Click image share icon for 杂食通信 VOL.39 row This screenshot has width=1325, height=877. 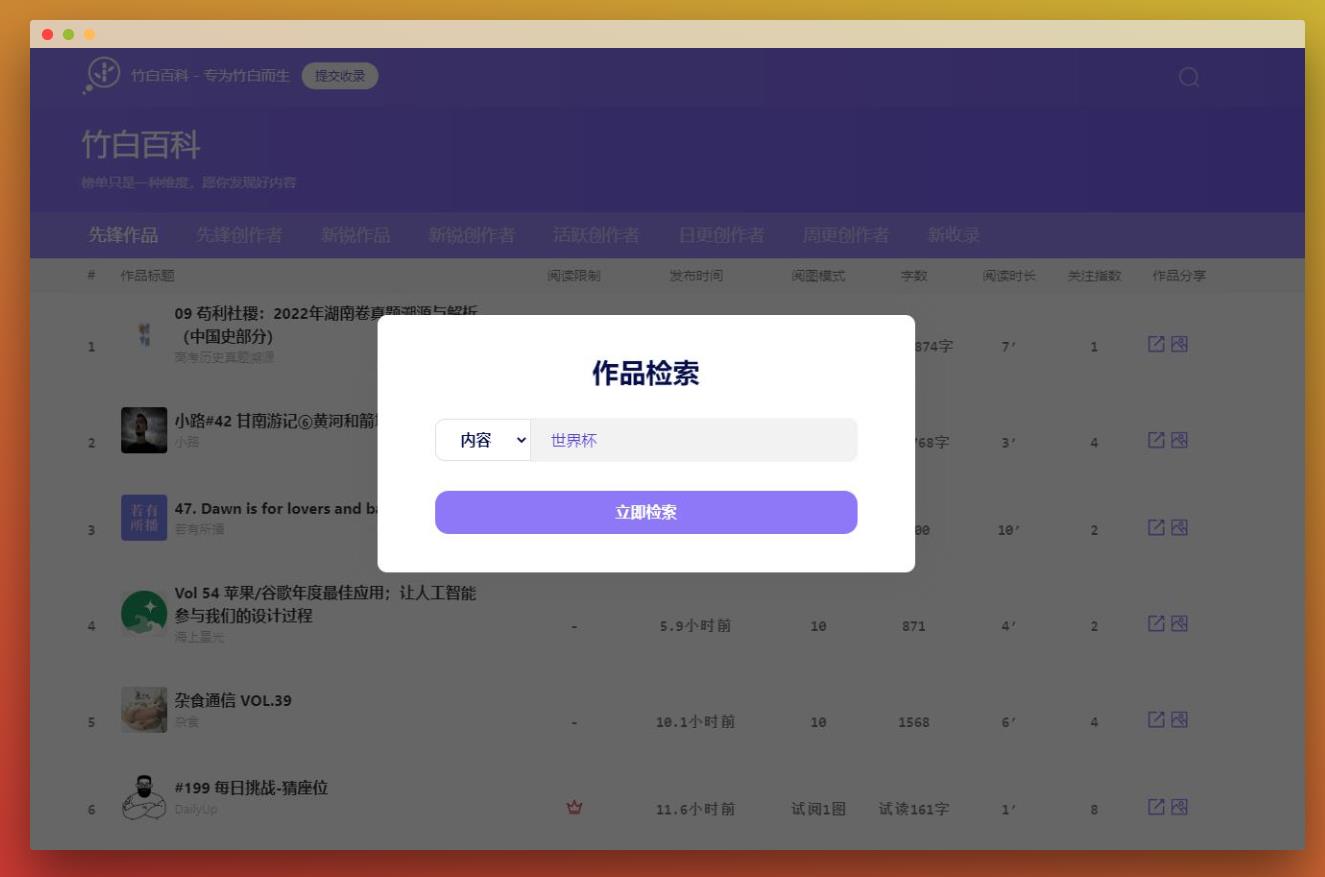1179,719
